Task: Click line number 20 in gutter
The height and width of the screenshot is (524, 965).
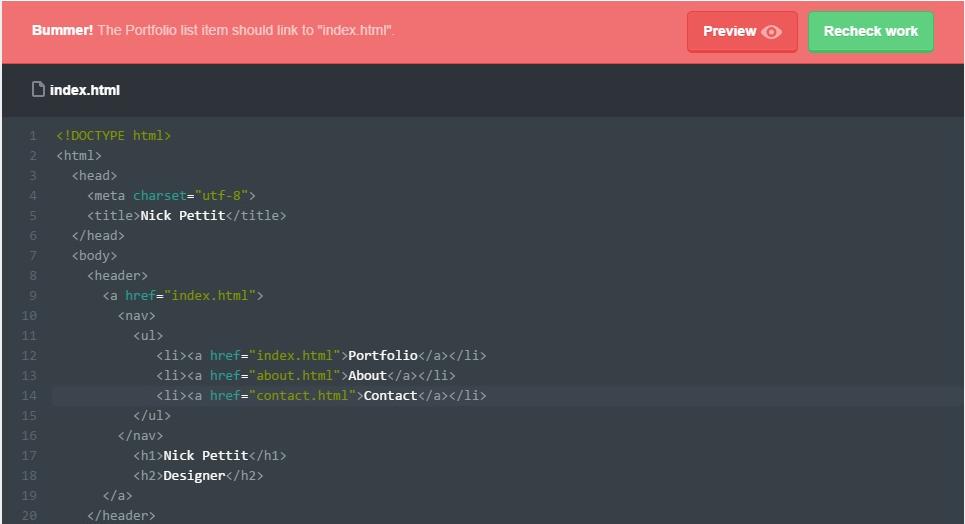Action: [x=29, y=516]
